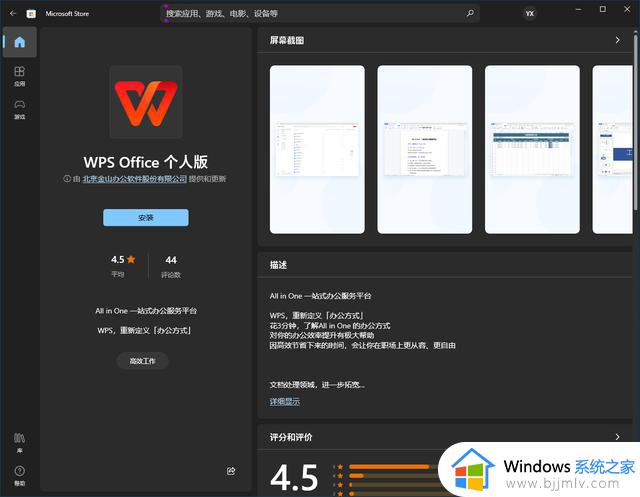Image resolution: width=640 pixels, height=497 pixels.
Task: Open Help (帮助) in sidebar
Action: (20, 476)
